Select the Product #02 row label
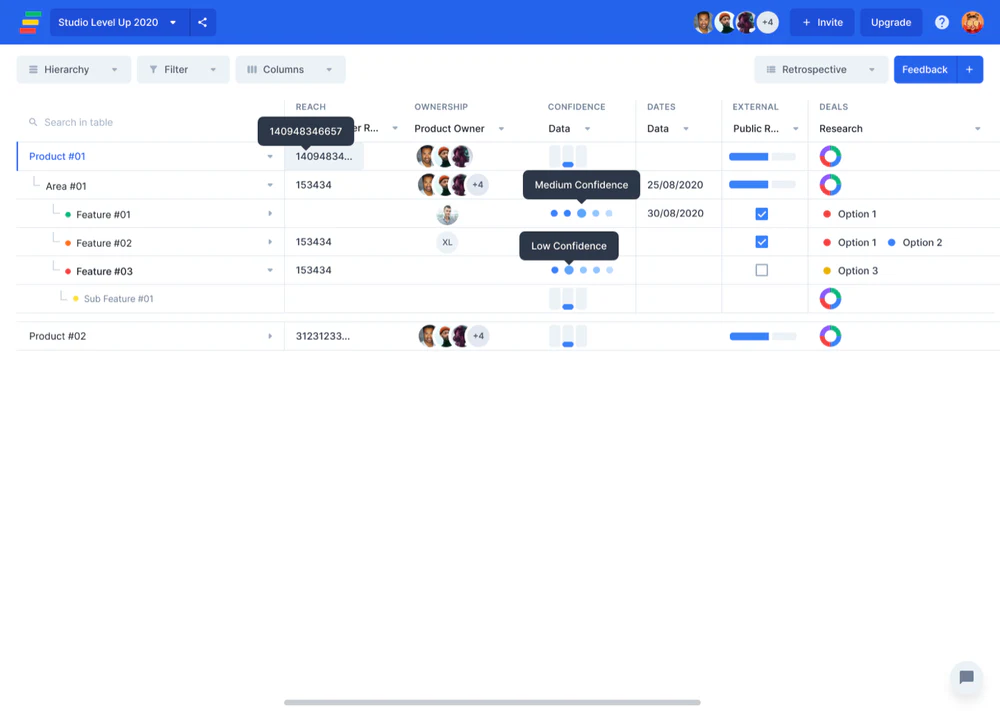 [57, 336]
